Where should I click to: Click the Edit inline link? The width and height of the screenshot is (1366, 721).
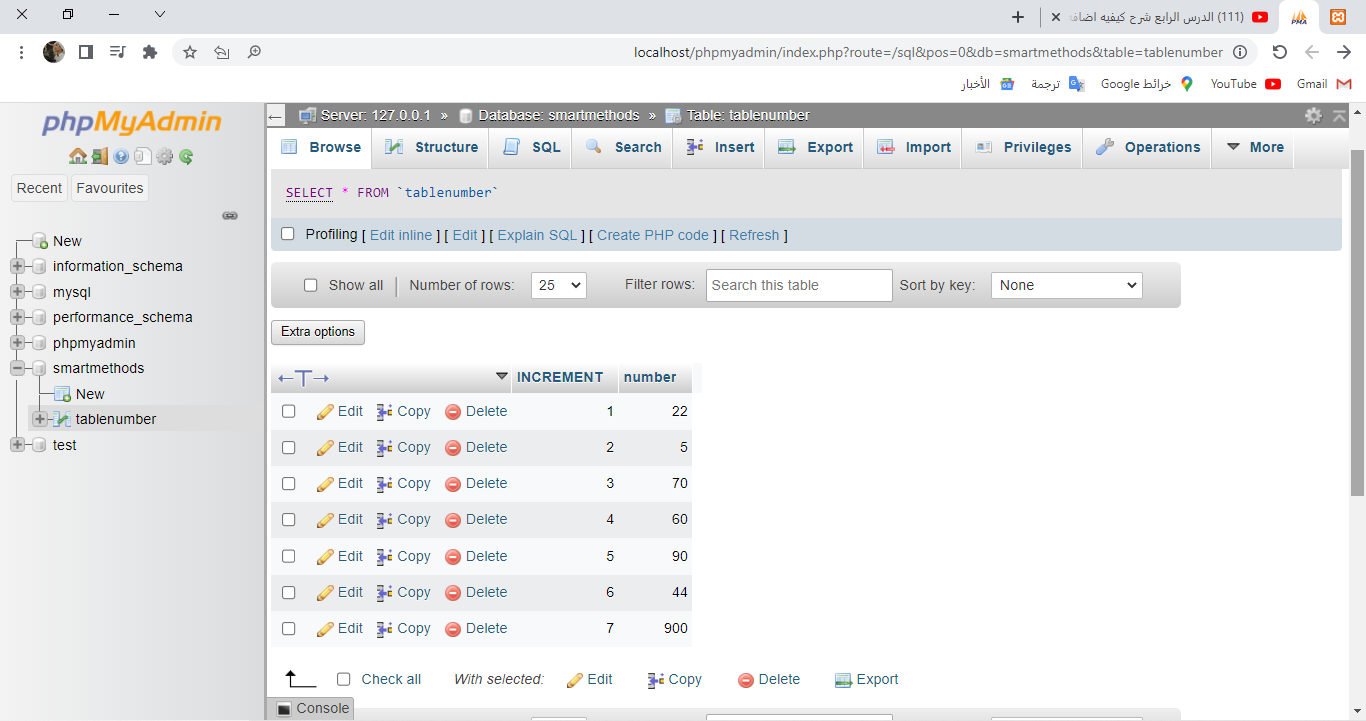point(401,234)
